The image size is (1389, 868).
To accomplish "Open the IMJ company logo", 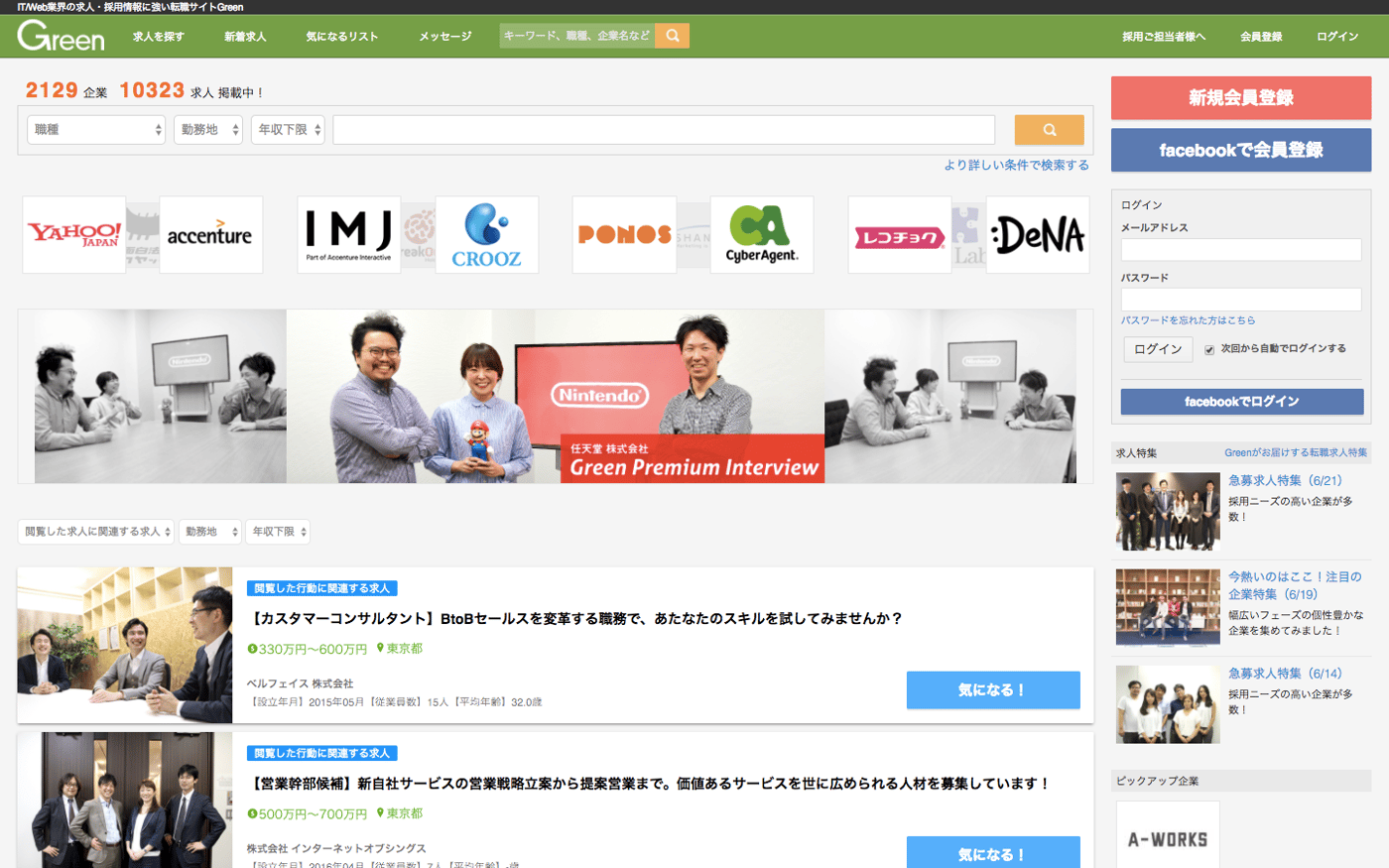I will coord(349,235).
